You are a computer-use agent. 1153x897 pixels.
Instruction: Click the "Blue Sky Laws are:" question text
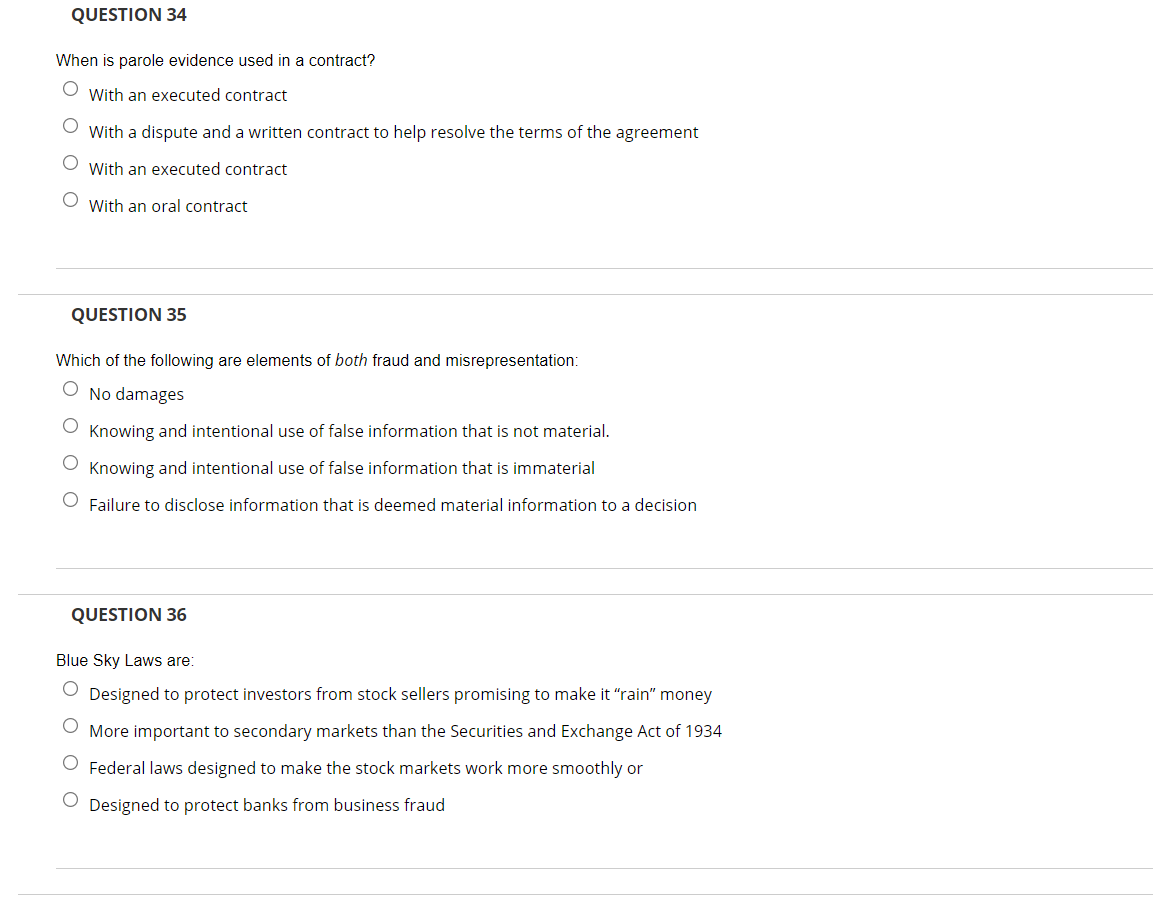(125, 660)
